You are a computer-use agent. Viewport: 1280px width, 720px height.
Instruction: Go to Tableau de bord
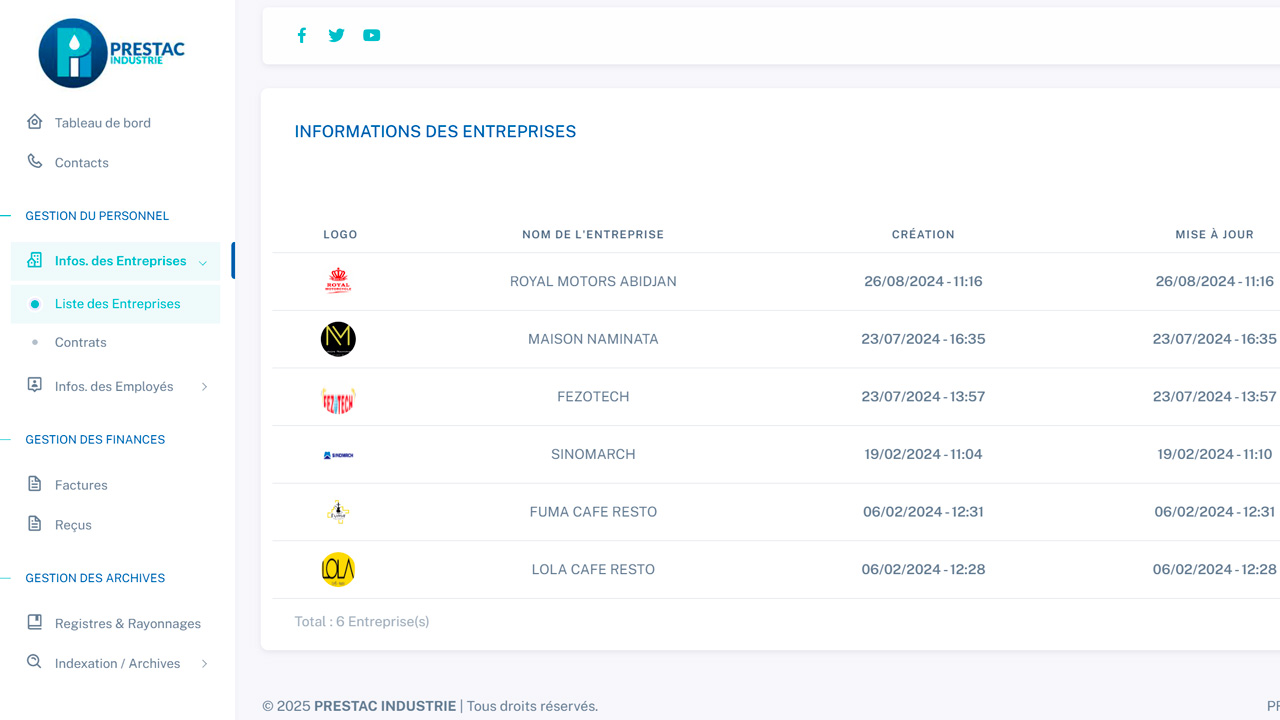click(102, 123)
